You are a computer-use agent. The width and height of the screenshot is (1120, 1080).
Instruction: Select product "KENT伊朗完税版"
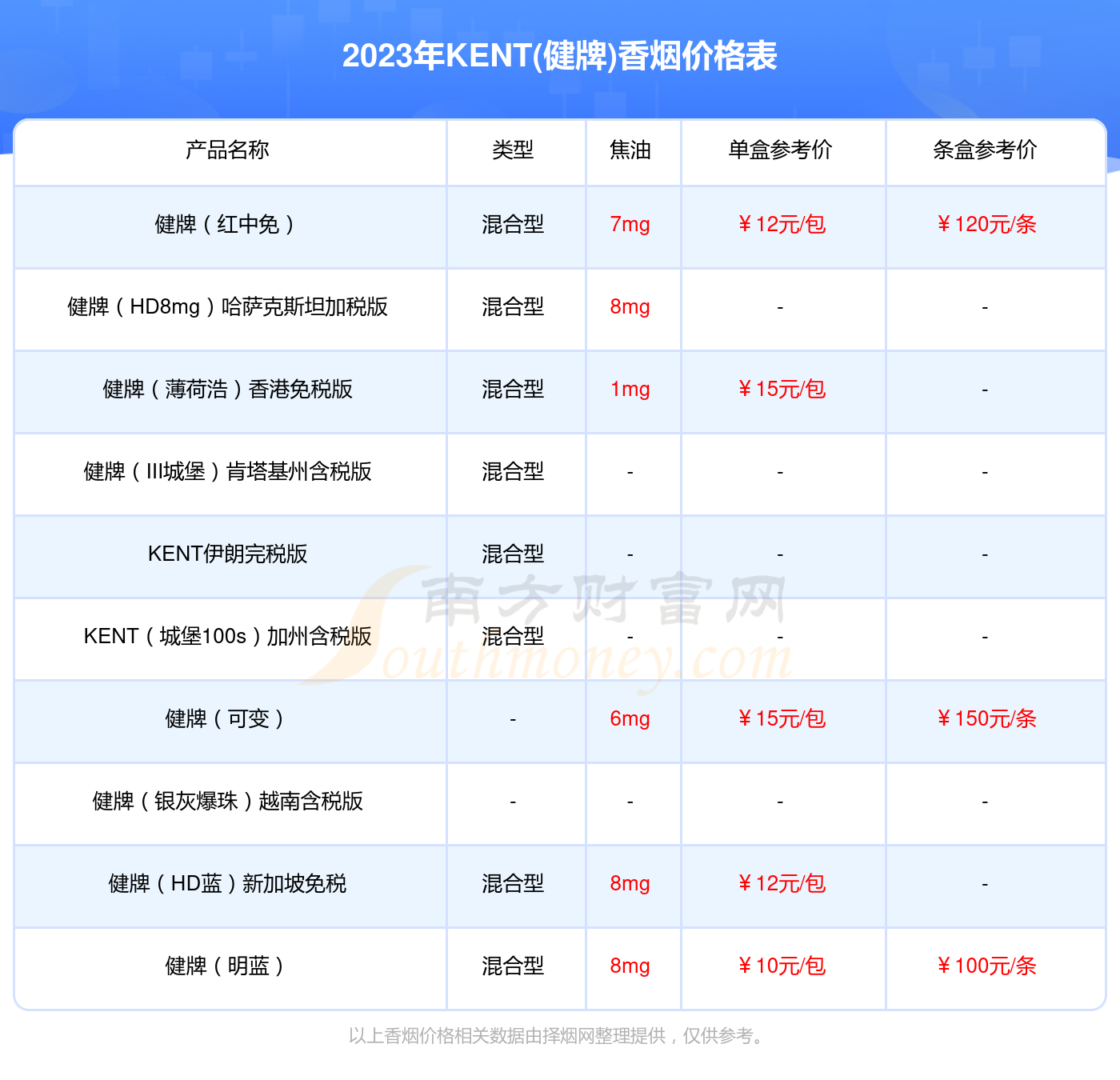coord(227,554)
